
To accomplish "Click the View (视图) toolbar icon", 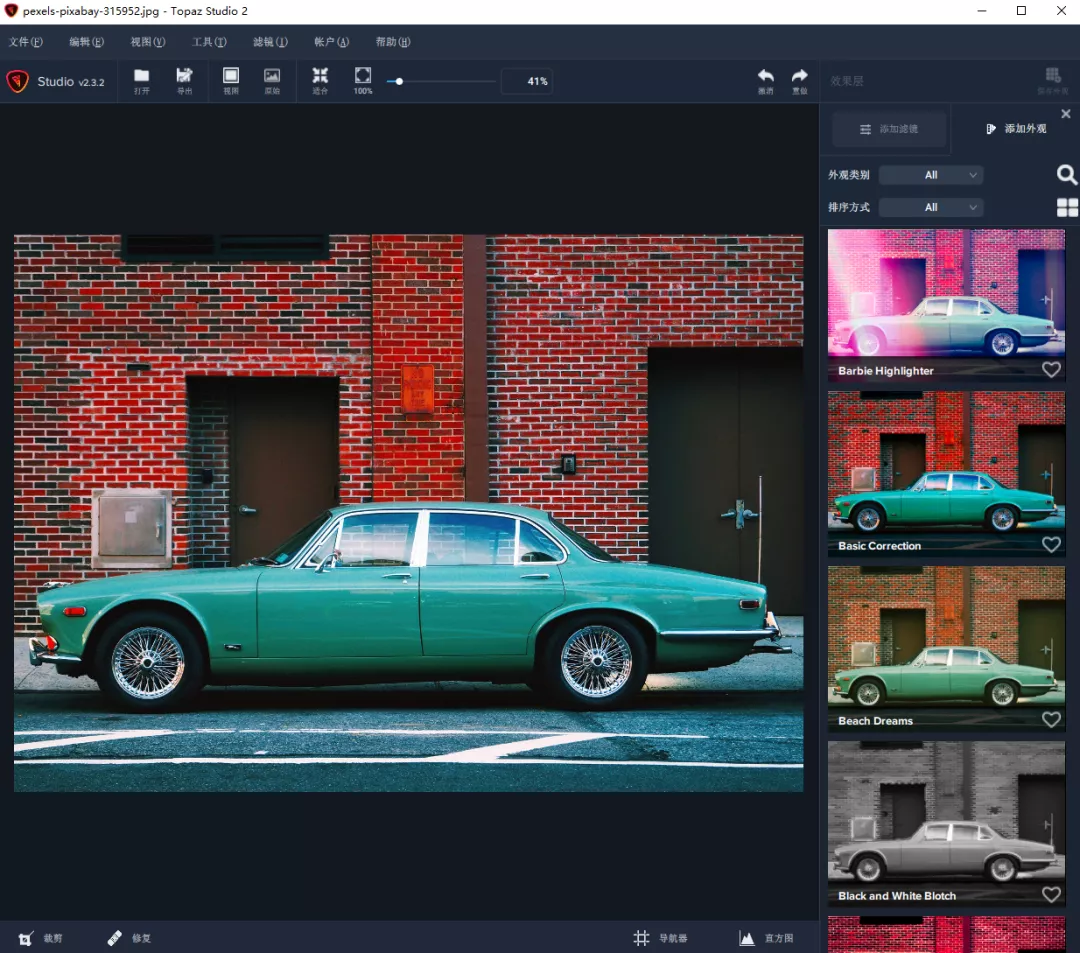I will (x=231, y=77).
